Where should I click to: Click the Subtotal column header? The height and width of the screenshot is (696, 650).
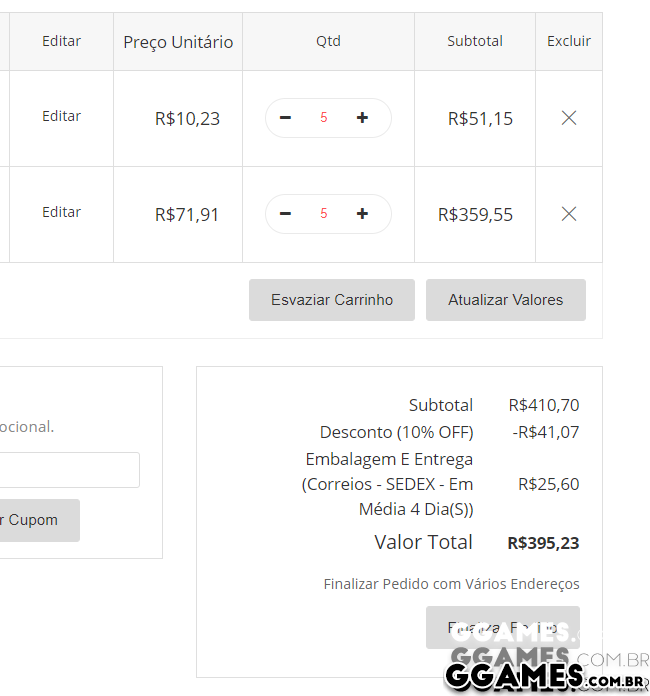click(x=475, y=41)
